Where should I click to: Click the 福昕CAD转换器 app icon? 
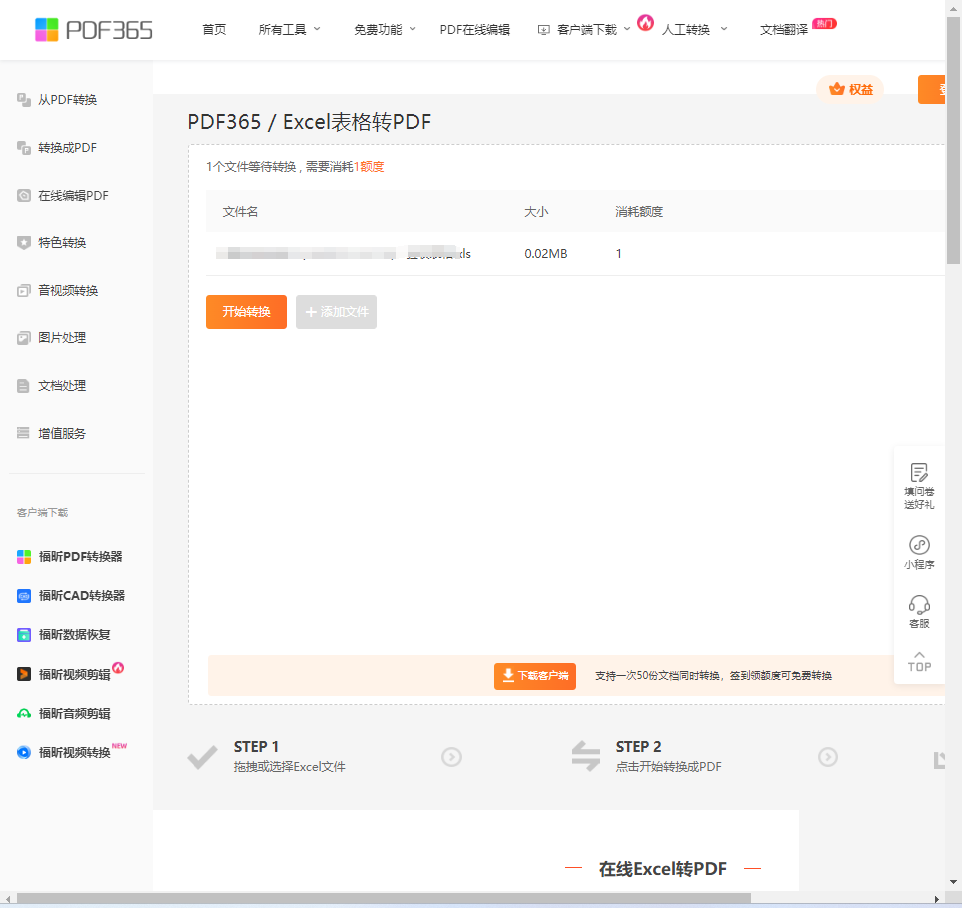tap(24, 596)
